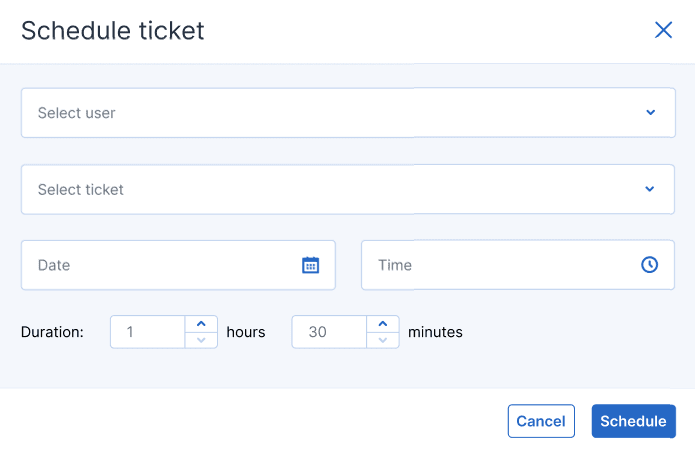Click the 'Select ticket' placeholder text
Image resolution: width=695 pixels, height=450 pixels.
[x=81, y=189]
